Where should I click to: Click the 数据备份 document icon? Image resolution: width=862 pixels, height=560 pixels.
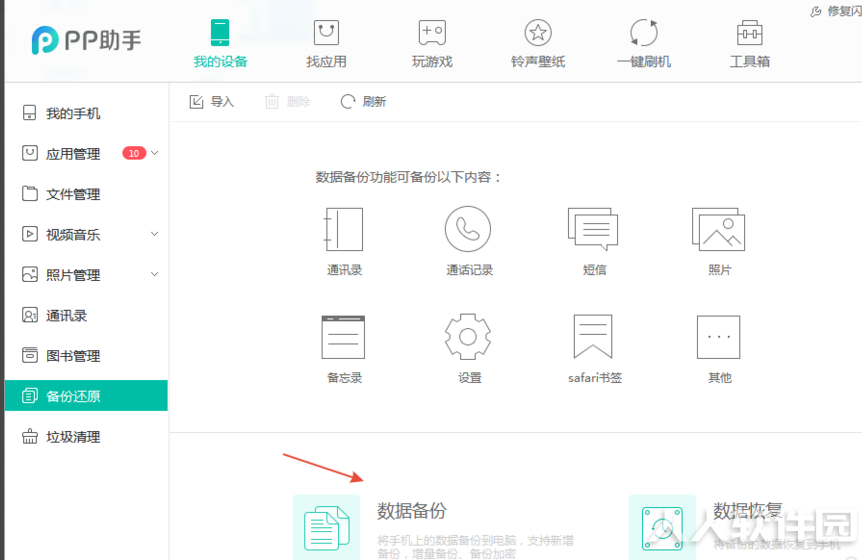coord(327,528)
